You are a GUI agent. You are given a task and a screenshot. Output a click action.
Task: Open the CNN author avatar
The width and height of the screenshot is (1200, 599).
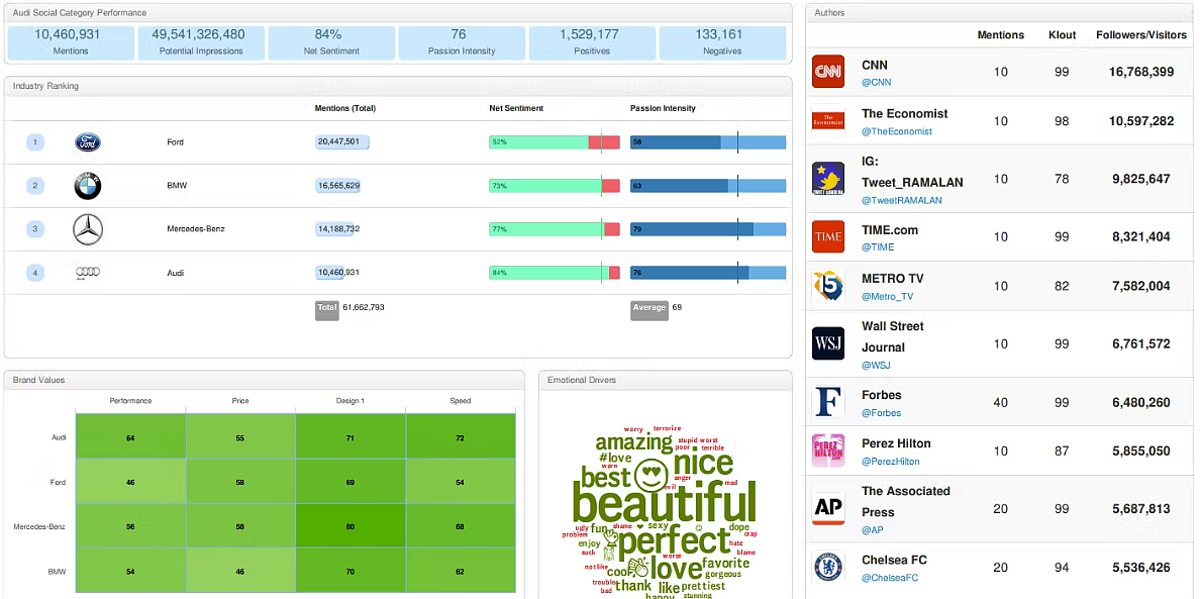(x=828, y=72)
